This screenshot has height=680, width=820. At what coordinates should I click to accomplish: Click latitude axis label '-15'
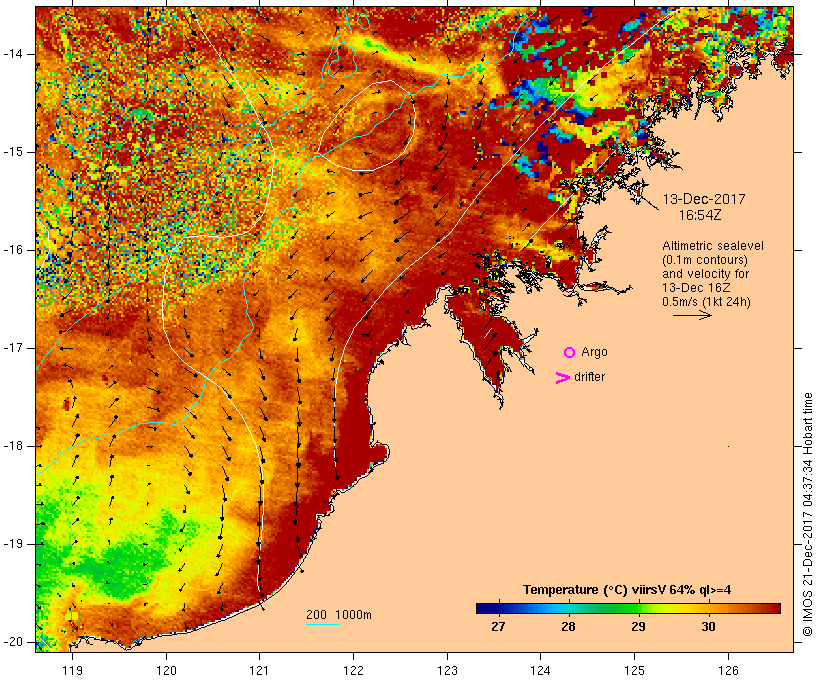click(x=13, y=152)
